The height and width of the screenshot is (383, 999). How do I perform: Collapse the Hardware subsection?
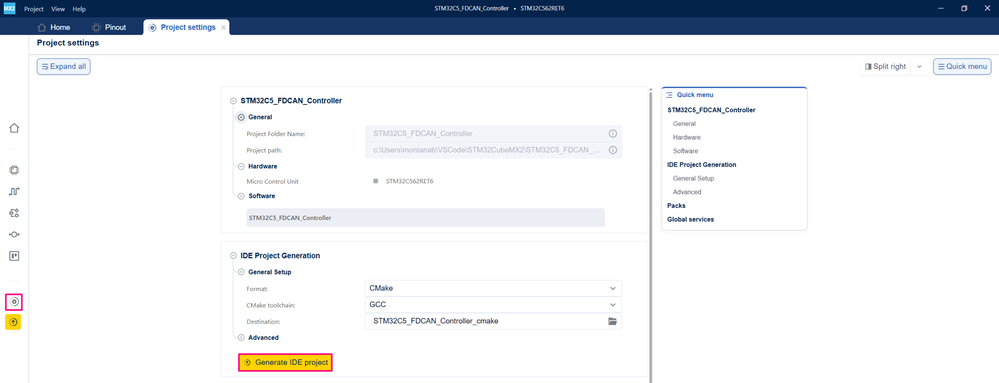[x=241, y=166]
